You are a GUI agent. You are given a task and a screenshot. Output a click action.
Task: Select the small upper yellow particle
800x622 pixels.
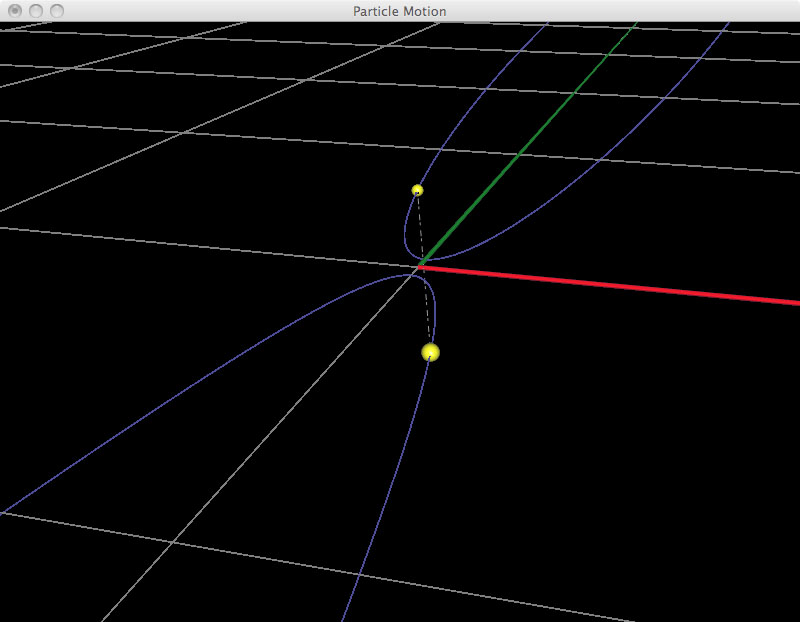pyautogui.click(x=417, y=190)
